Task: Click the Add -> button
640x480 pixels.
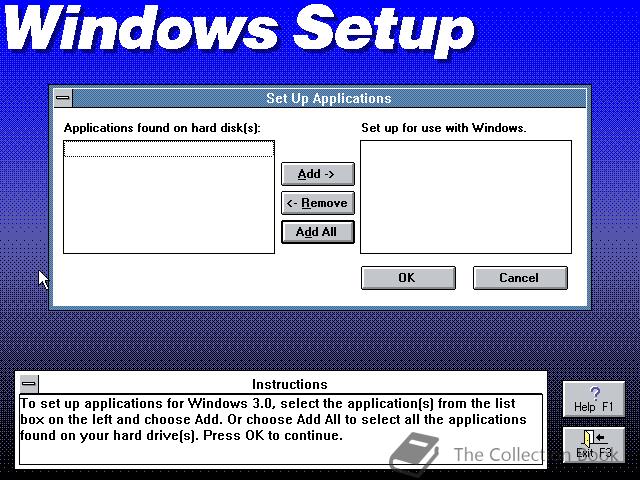Action: click(x=318, y=174)
